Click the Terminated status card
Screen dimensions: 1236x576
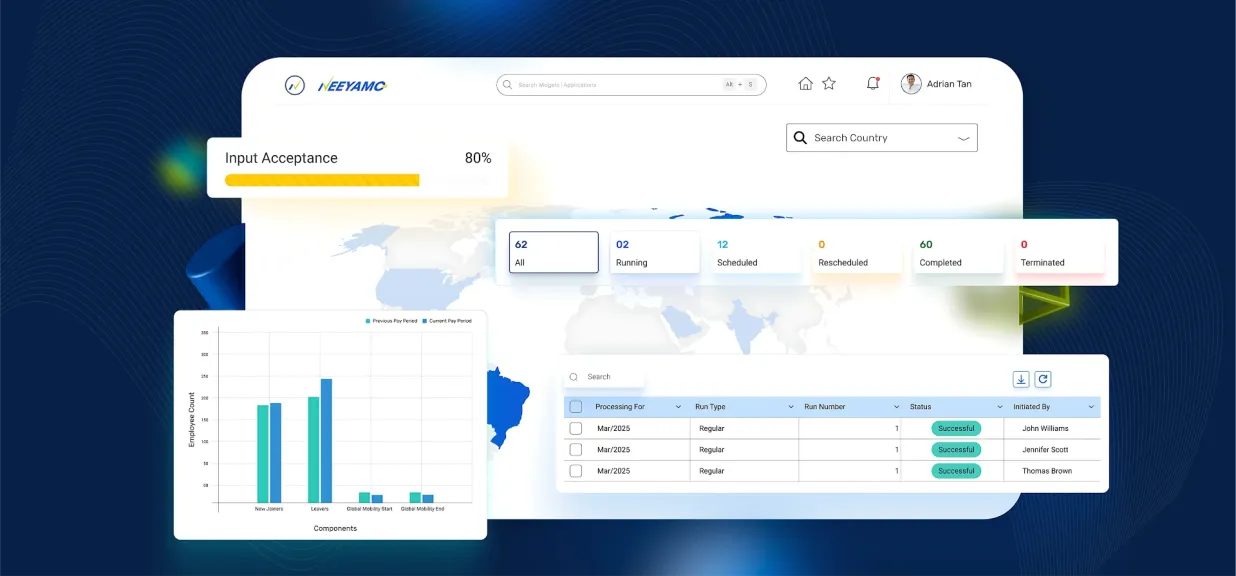(x=1060, y=253)
